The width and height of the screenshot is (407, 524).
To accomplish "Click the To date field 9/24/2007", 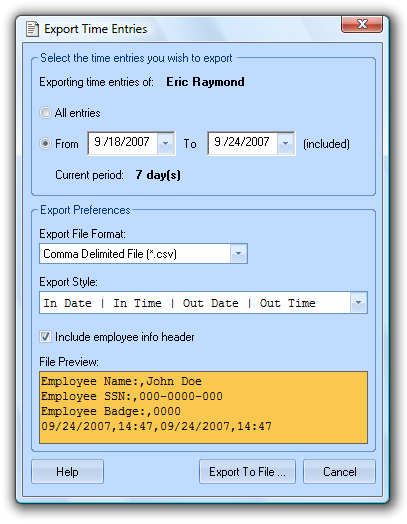I will pos(243,143).
